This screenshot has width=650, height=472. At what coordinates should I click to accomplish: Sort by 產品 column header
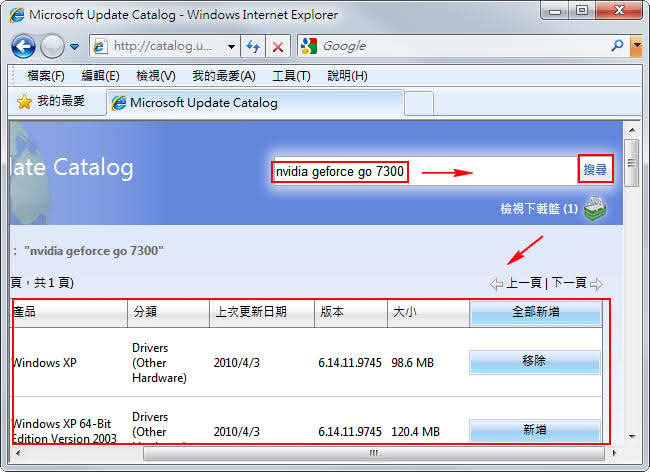[x=69, y=313]
